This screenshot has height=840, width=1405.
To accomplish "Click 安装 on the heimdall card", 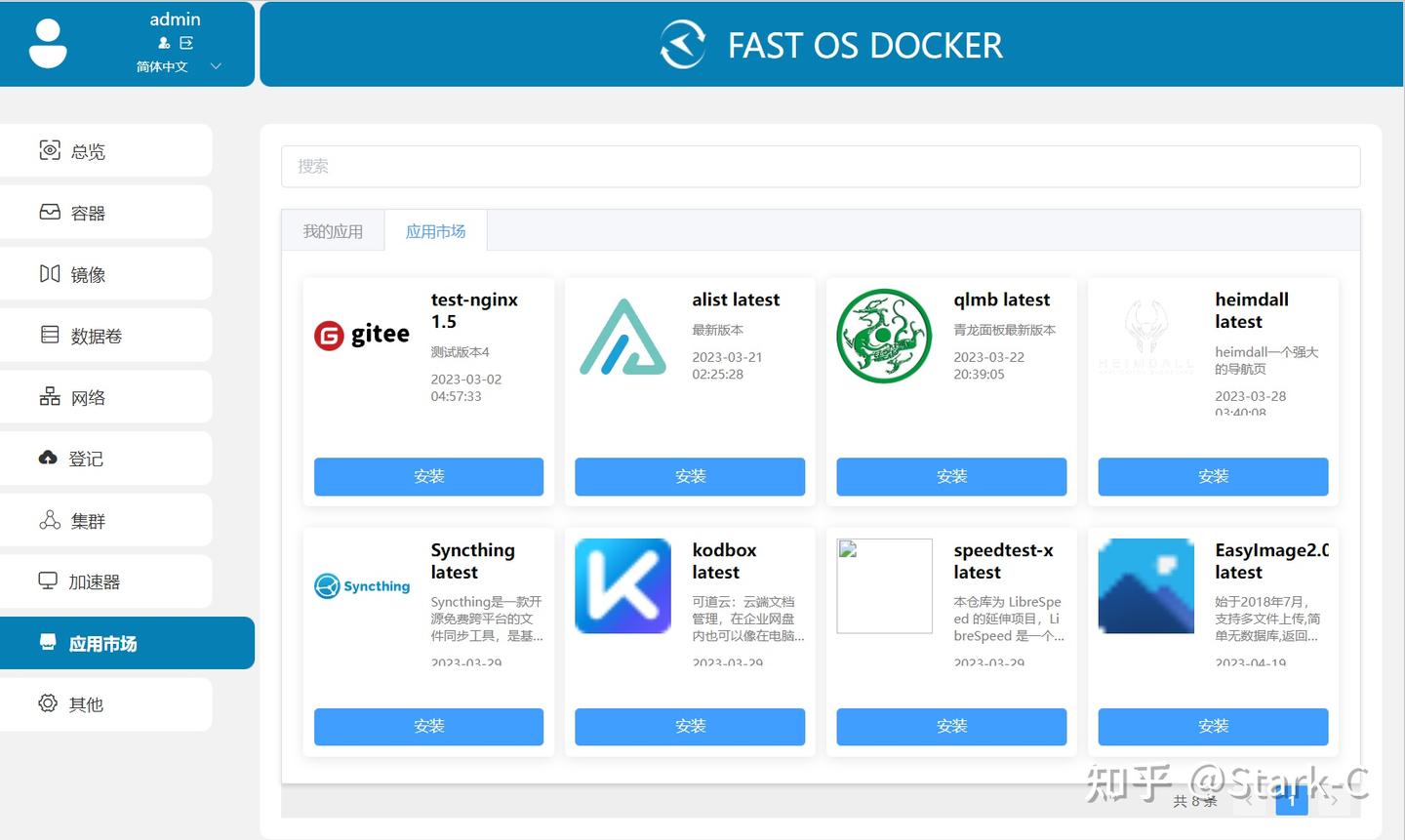I will point(1213,476).
